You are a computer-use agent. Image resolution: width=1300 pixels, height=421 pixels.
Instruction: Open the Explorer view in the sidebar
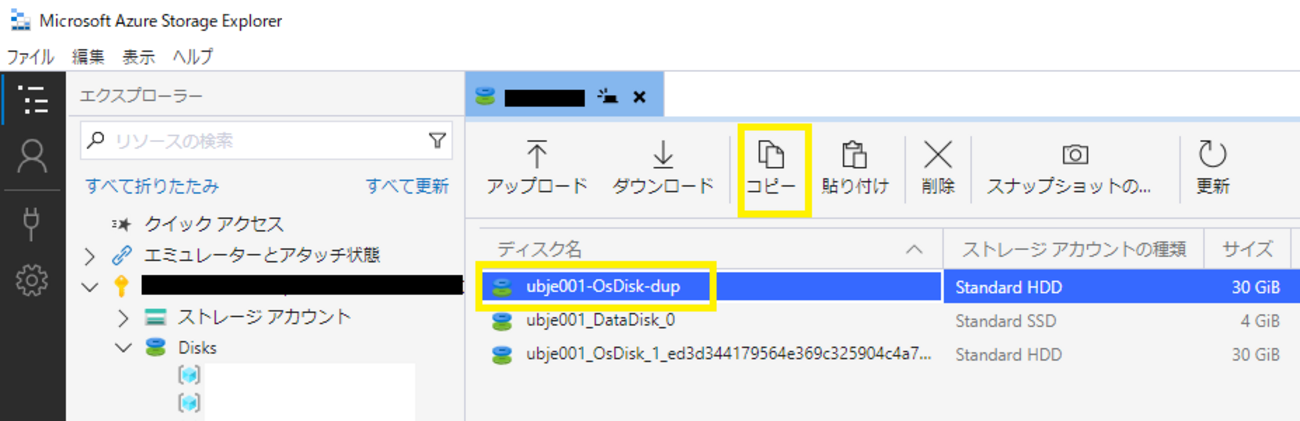[x=33, y=100]
